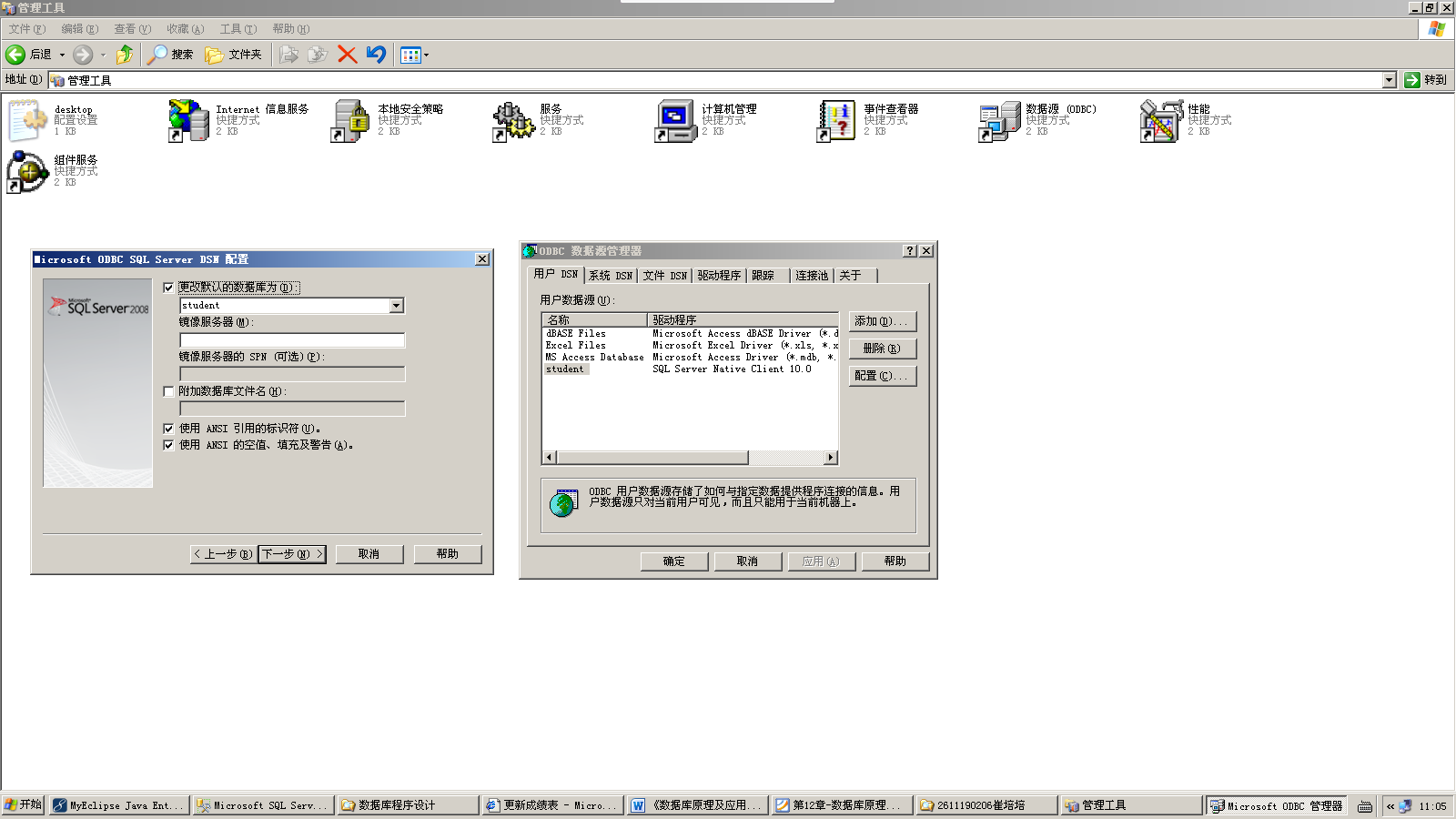1456x819 pixels.
Task: Click 上一步 in DSN configuration wizard
Action: 223,554
